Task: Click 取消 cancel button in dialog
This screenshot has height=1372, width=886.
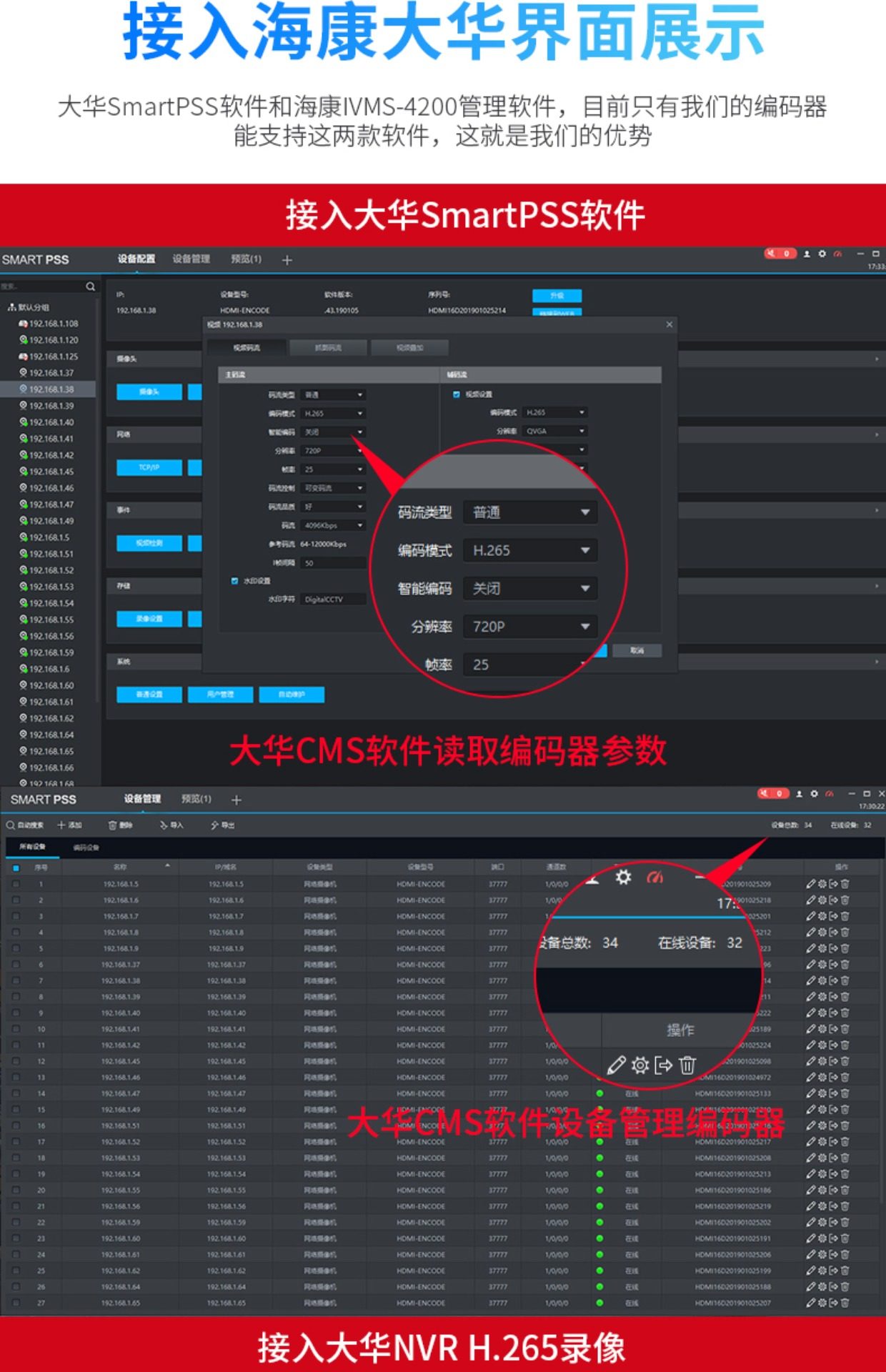Action: point(637,651)
